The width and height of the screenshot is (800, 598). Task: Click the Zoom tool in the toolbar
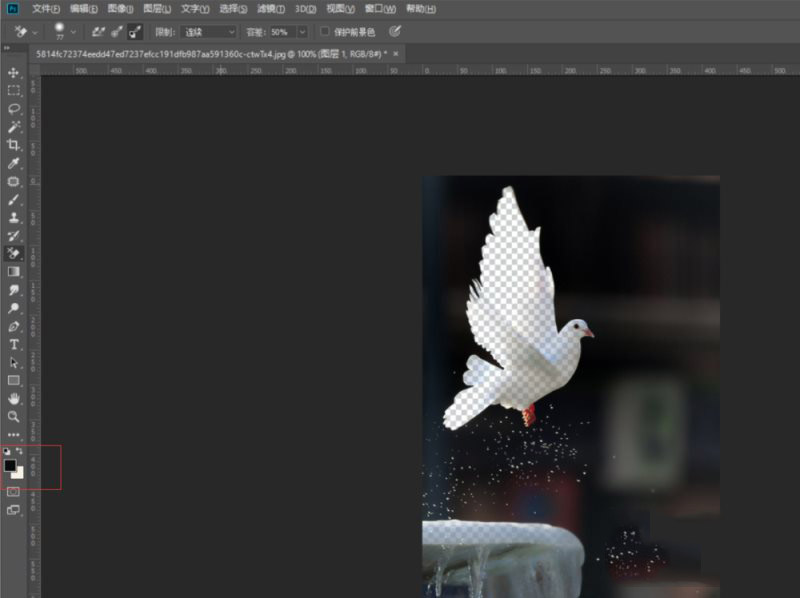click(x=14, y=416)
